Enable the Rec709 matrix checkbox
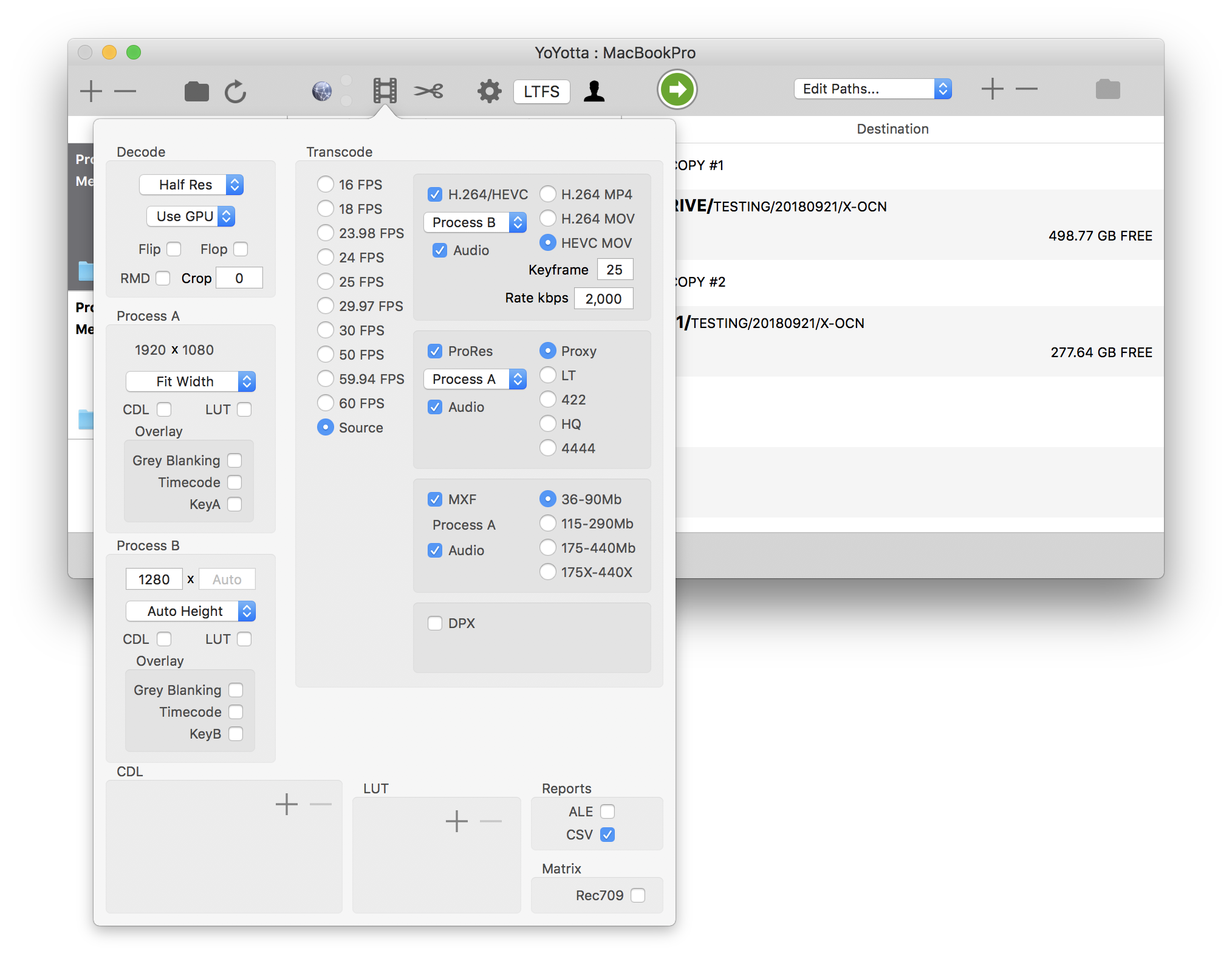 coord(638,895)
